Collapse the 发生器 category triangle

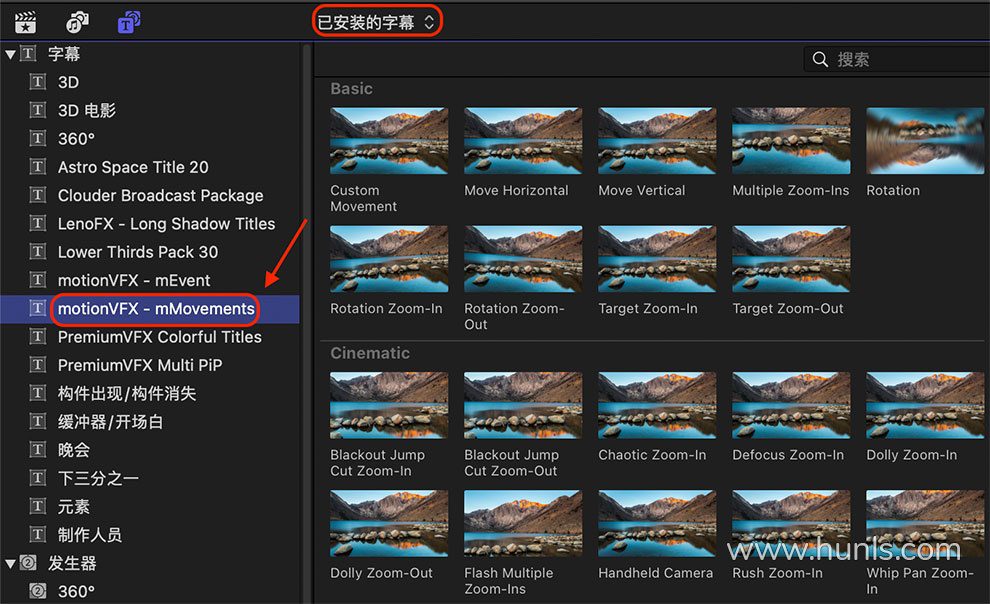pos(10,563)
